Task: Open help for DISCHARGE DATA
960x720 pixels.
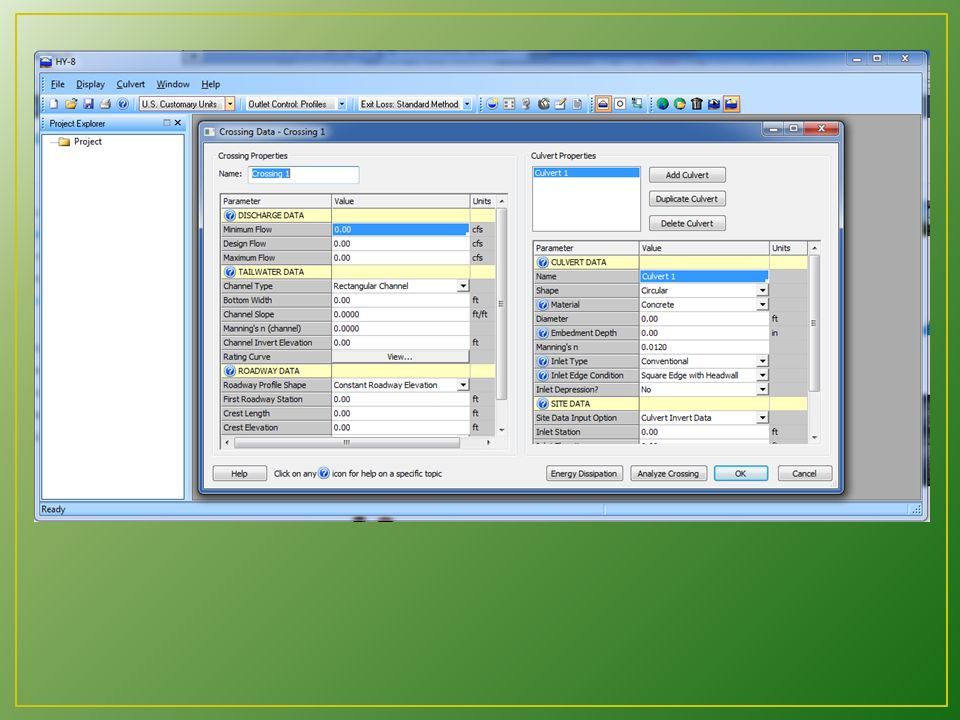Action: (230, 216)
